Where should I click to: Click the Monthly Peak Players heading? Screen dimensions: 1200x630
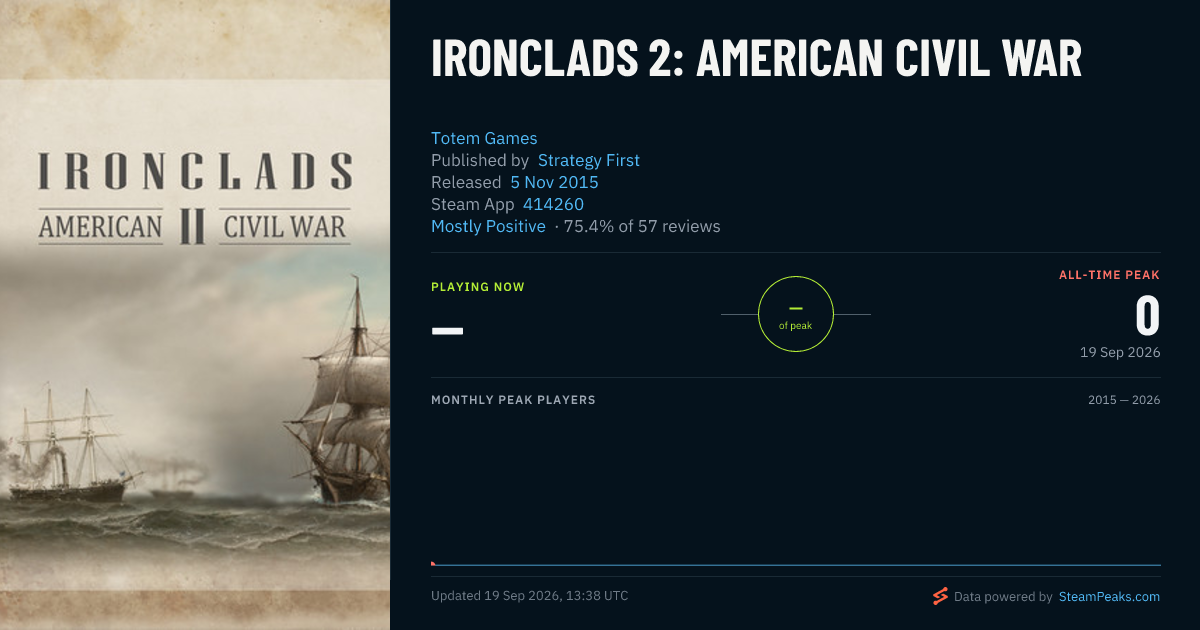tap(513, 400)
